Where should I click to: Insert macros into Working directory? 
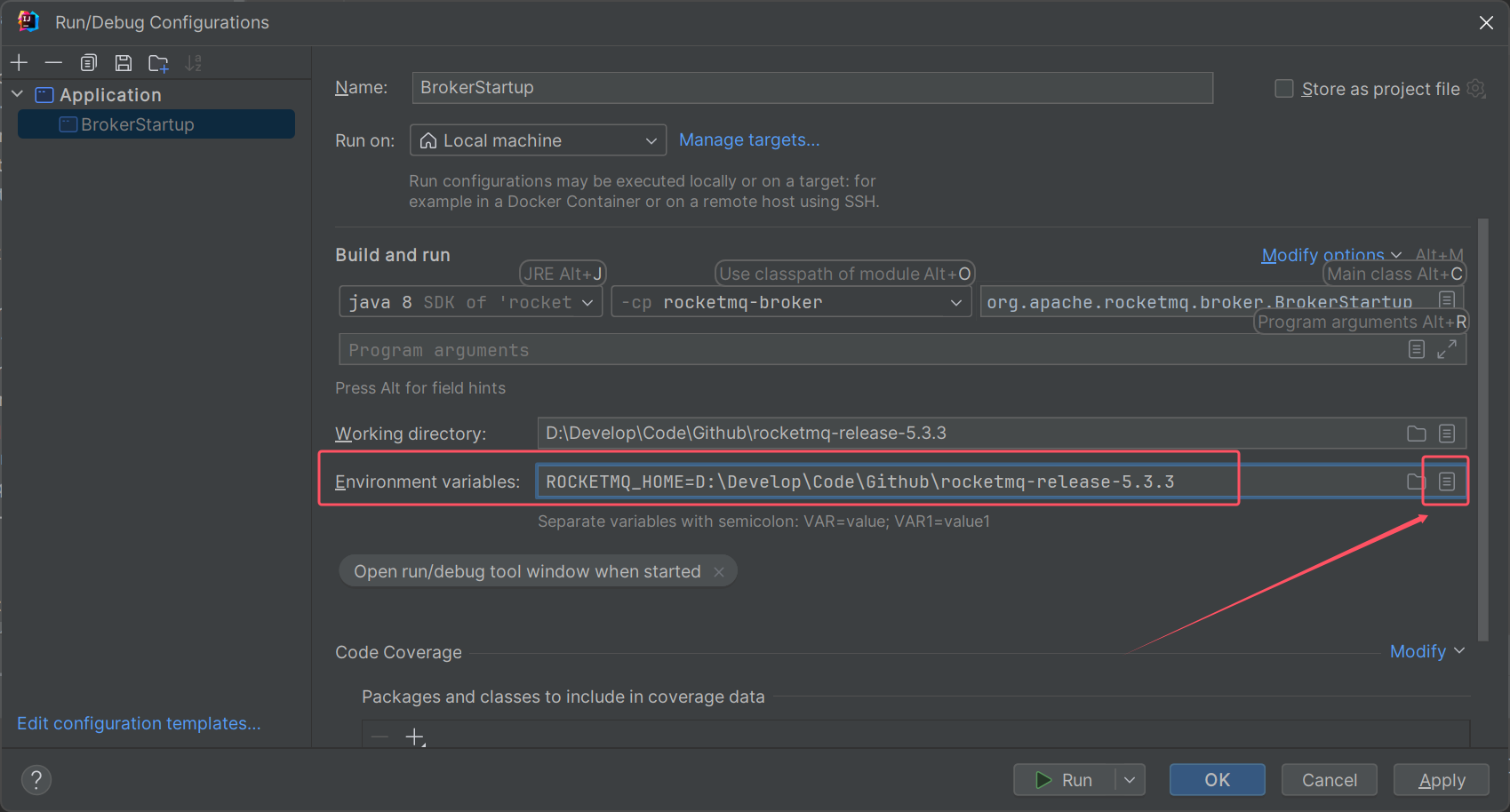[1447, 434]
